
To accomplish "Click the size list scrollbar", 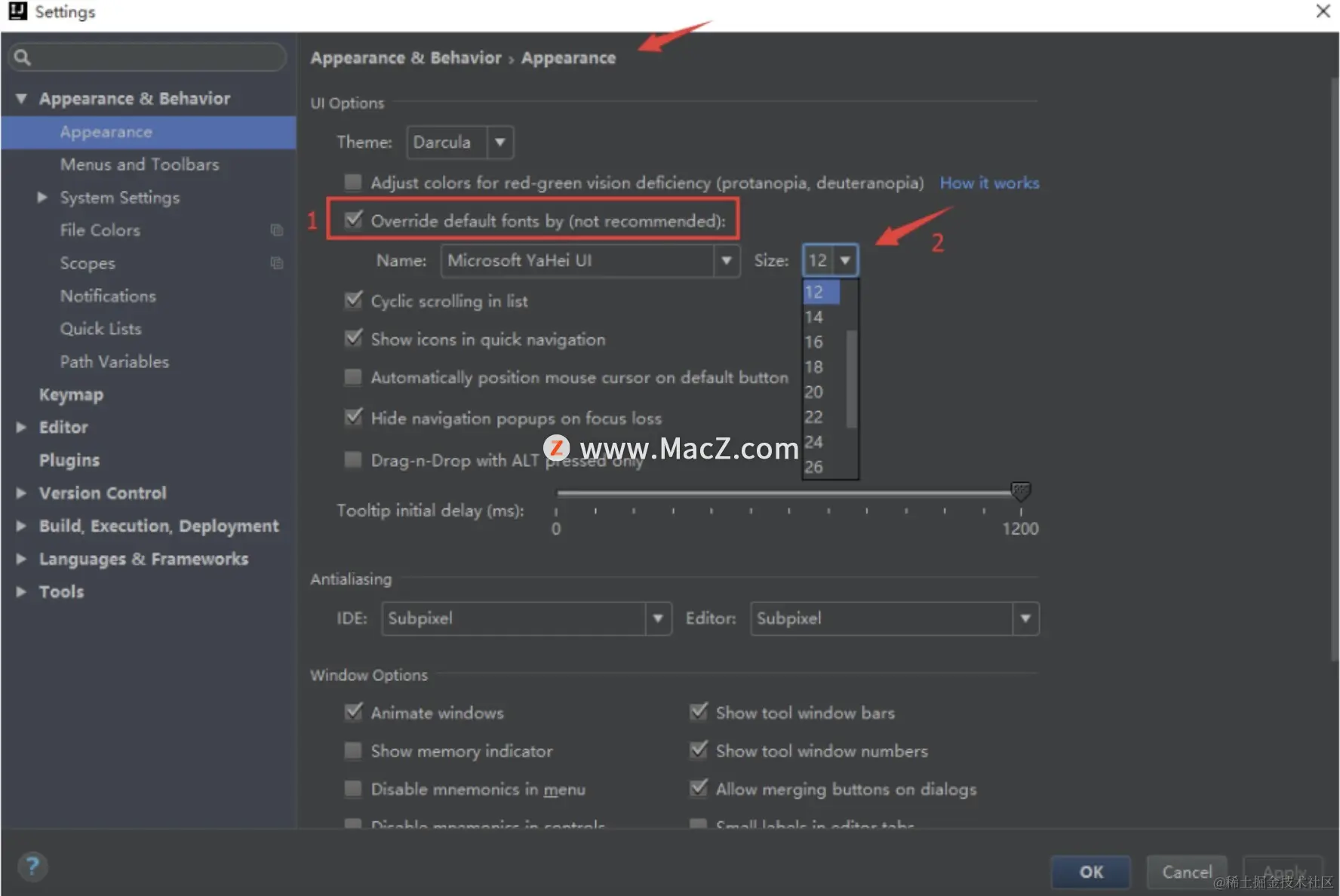I will tap(852, 379).
